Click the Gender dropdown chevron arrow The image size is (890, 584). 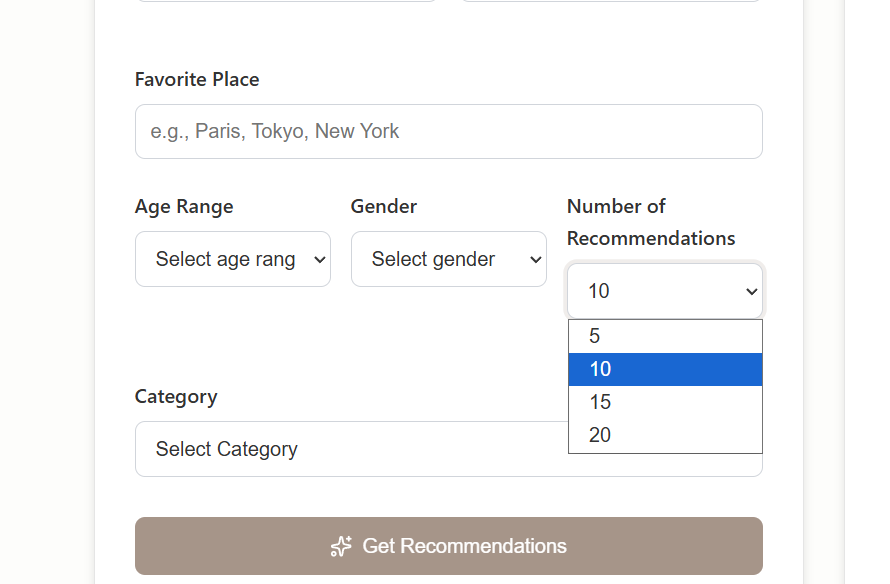pyautogui.click(x=536, y=260)
